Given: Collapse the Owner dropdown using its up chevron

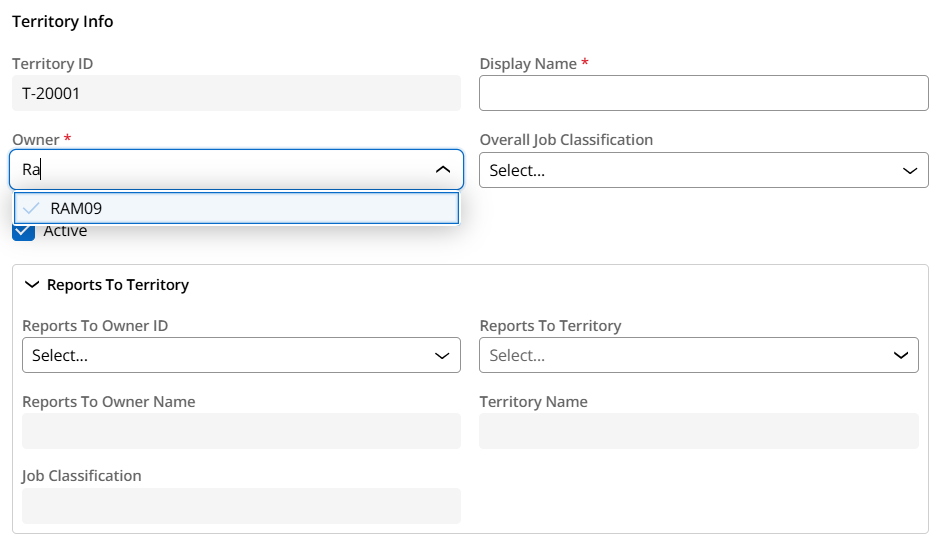Looking at the screenshot, I should point(442,170).
